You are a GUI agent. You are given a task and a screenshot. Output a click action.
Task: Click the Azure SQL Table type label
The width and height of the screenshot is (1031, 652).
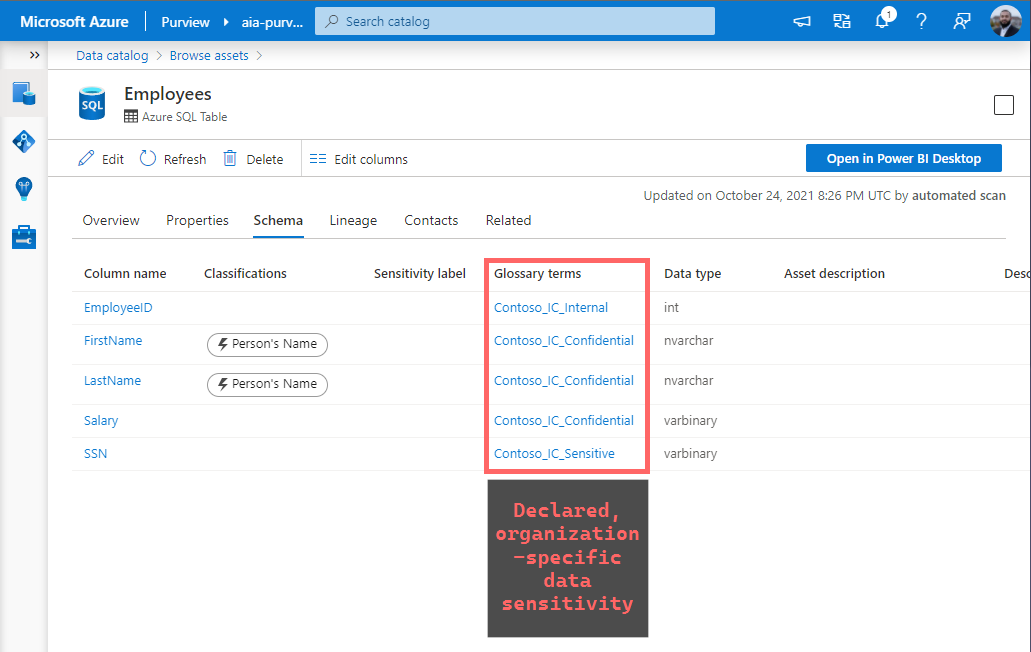pos(185,117)
